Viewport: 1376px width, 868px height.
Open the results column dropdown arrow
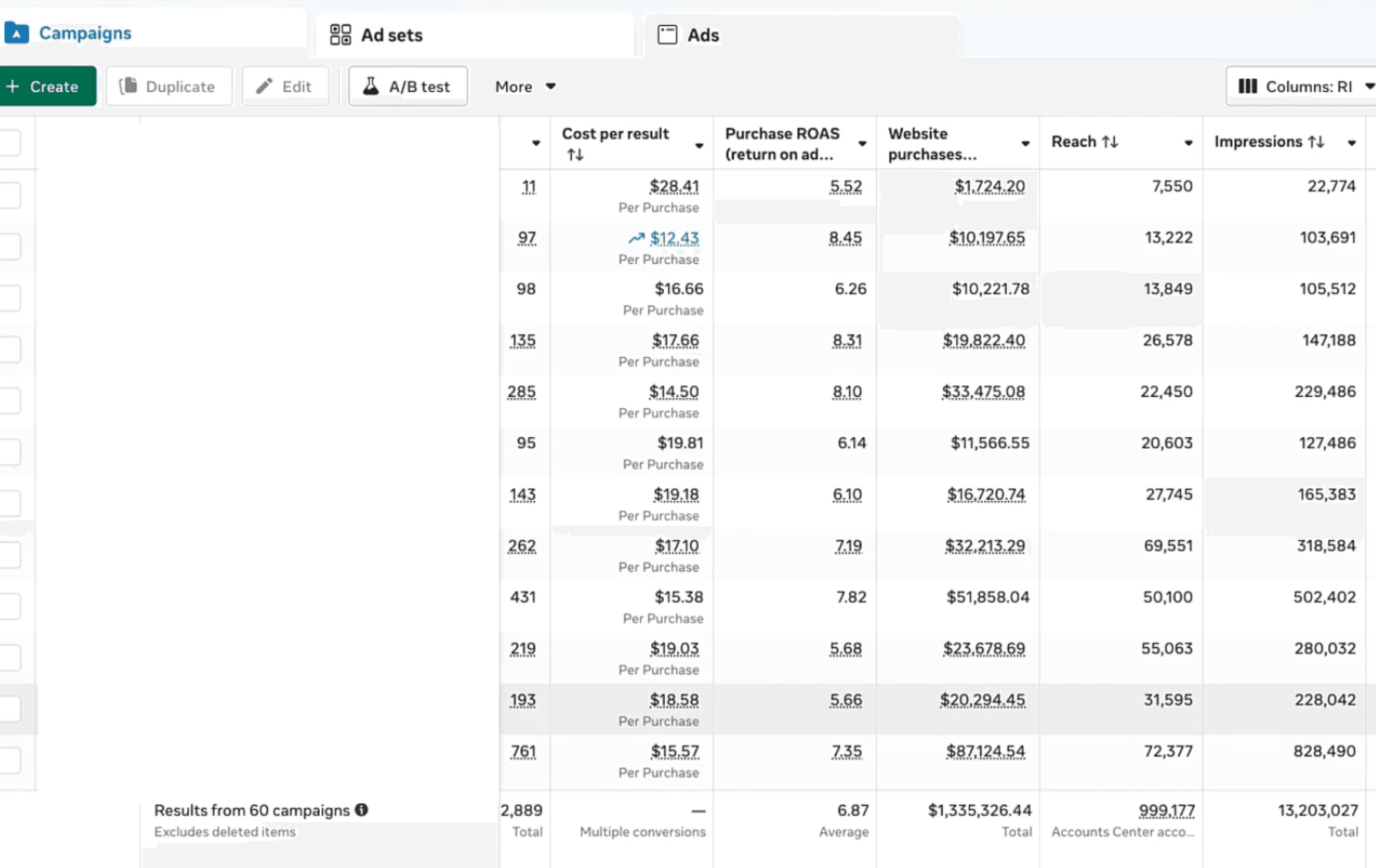click(x=536, y=143)
